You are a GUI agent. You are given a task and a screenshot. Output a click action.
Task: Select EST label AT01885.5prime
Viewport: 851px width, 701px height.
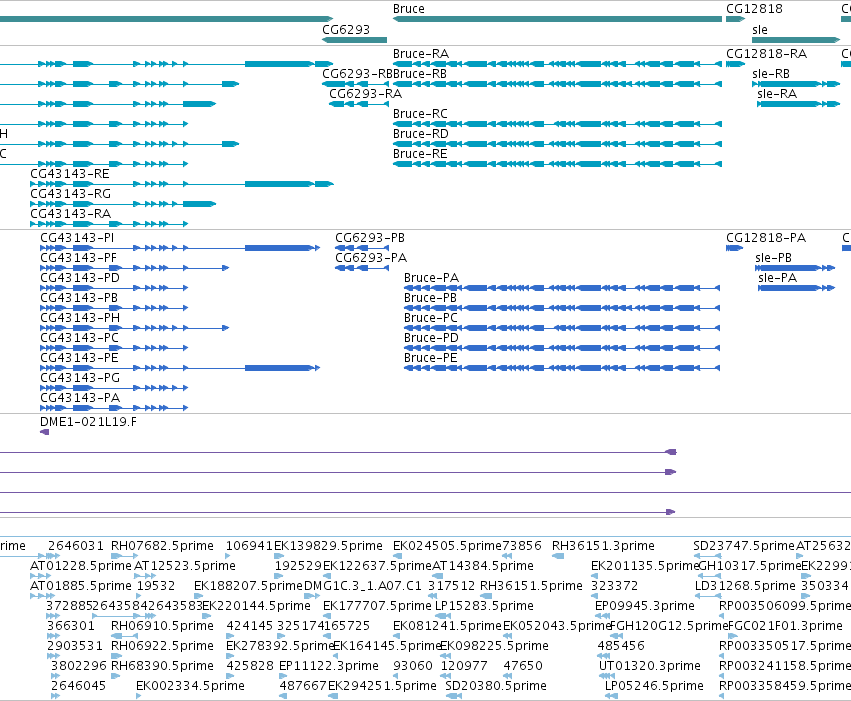pyautogui.click(x=81, y=586)
